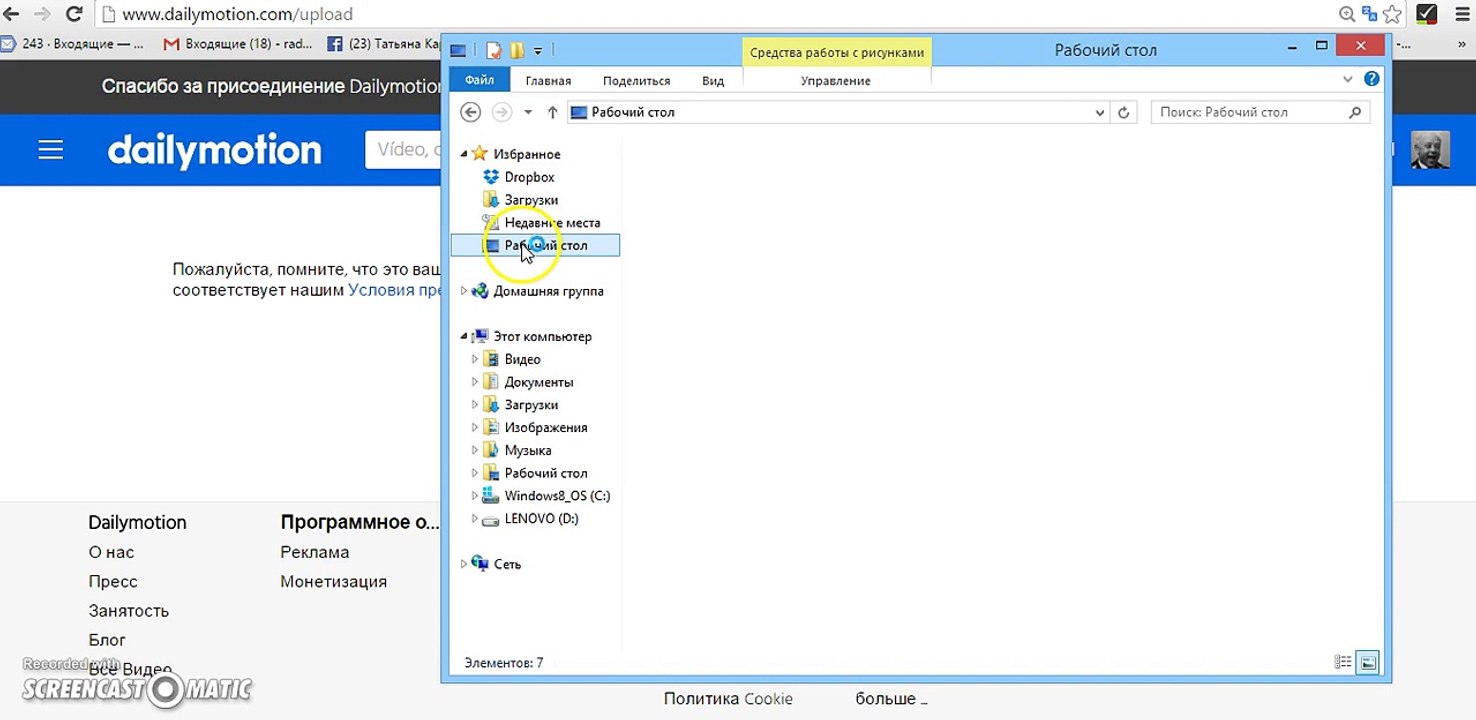Open the address bar history dropdown
Screen dimensions: 1476x720
(1100, 113)
